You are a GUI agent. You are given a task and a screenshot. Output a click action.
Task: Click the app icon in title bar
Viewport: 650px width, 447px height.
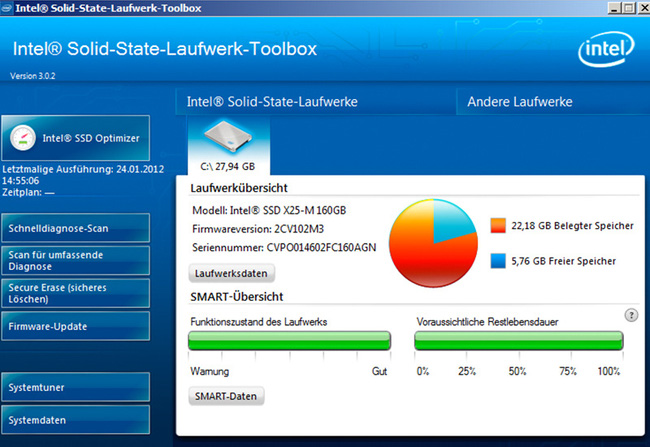(x=6, y=7)
